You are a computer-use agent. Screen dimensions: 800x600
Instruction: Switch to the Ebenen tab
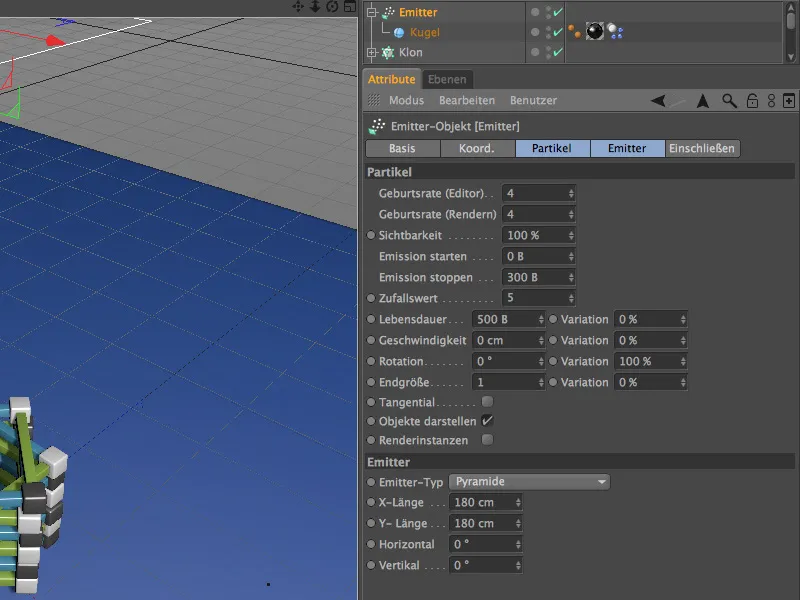[447, 80]
